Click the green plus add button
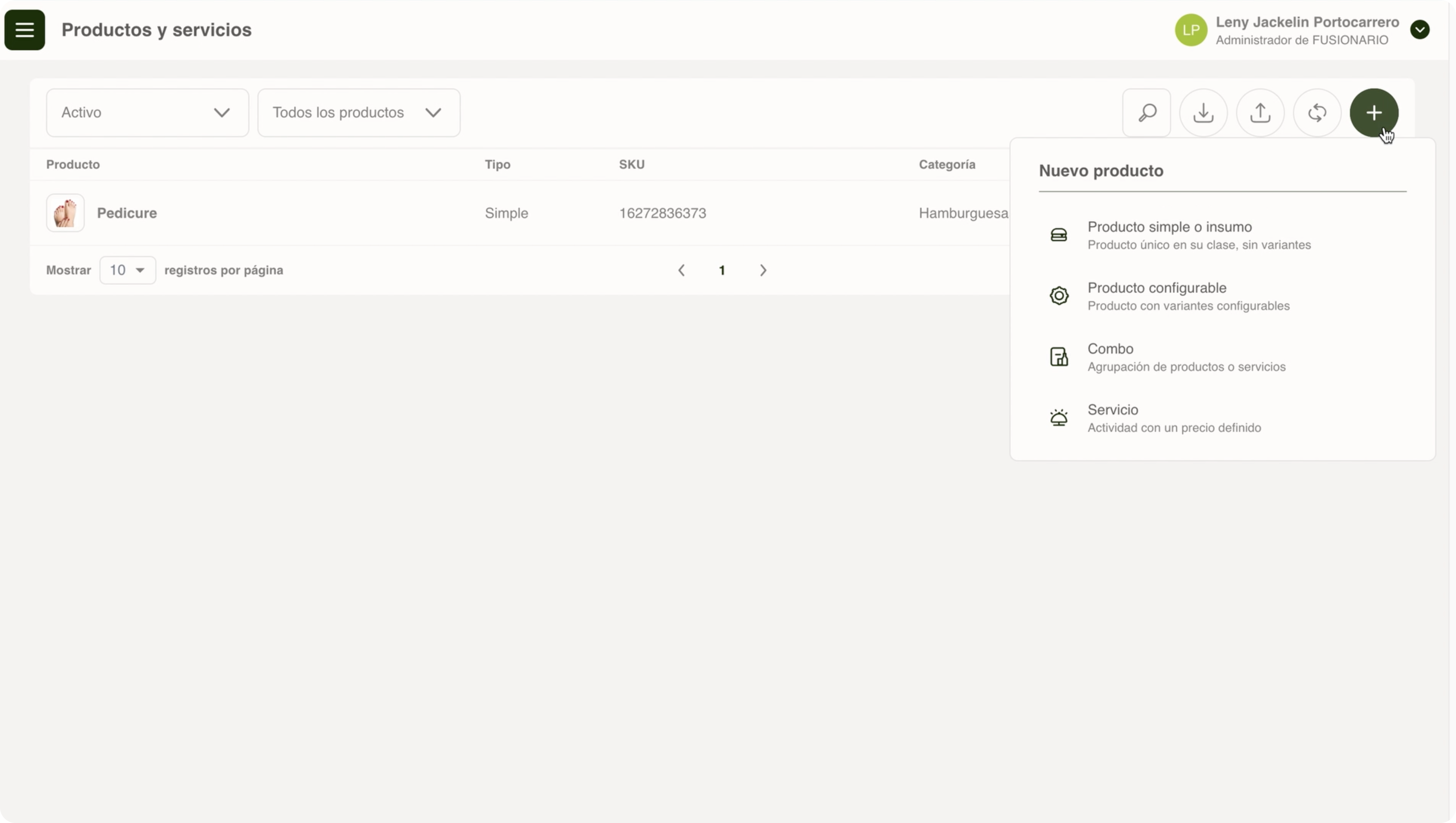This screenshot has height=823, width=1456. (x=1373, y=112)
